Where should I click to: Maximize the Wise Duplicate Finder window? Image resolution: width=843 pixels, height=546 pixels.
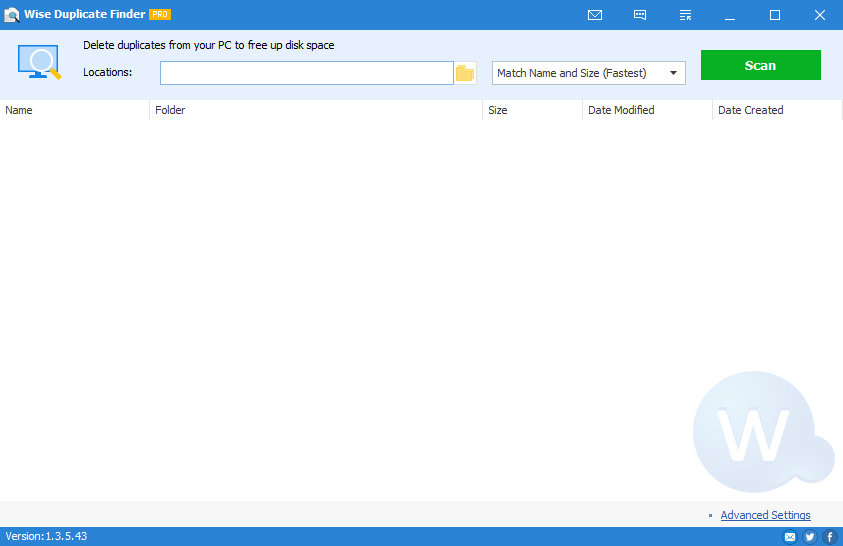[x=775, y=15]
